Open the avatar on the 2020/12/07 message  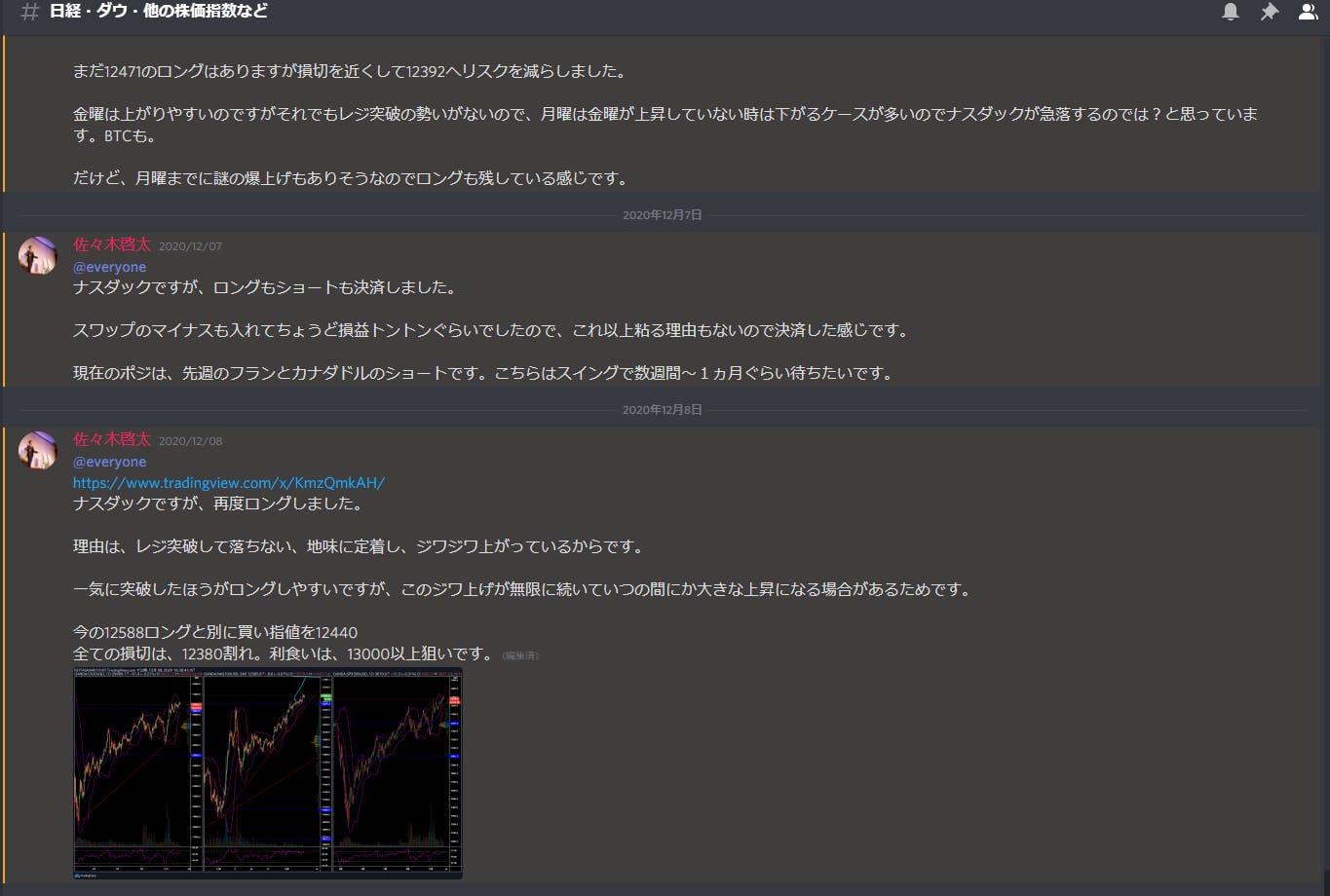click(x=38, y=256)
